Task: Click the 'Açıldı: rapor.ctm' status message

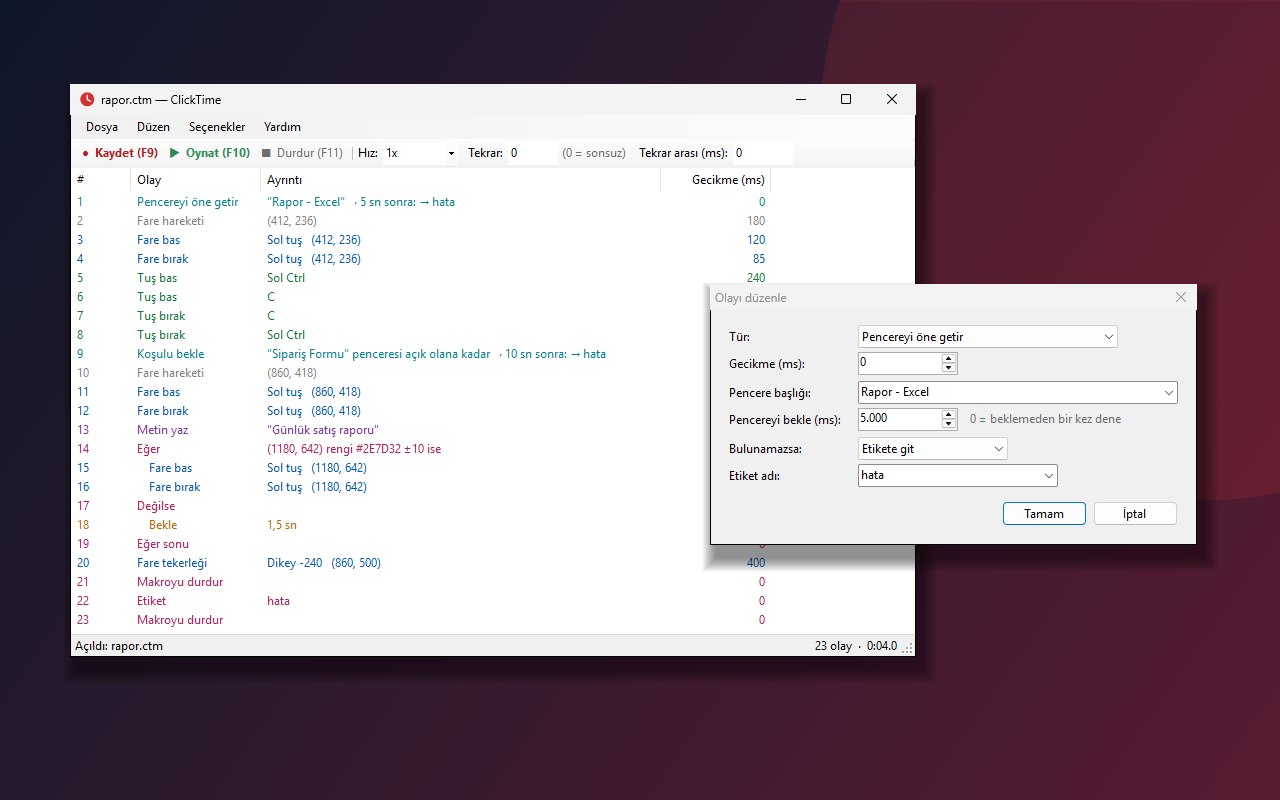Action: click(x=119, y=646)
